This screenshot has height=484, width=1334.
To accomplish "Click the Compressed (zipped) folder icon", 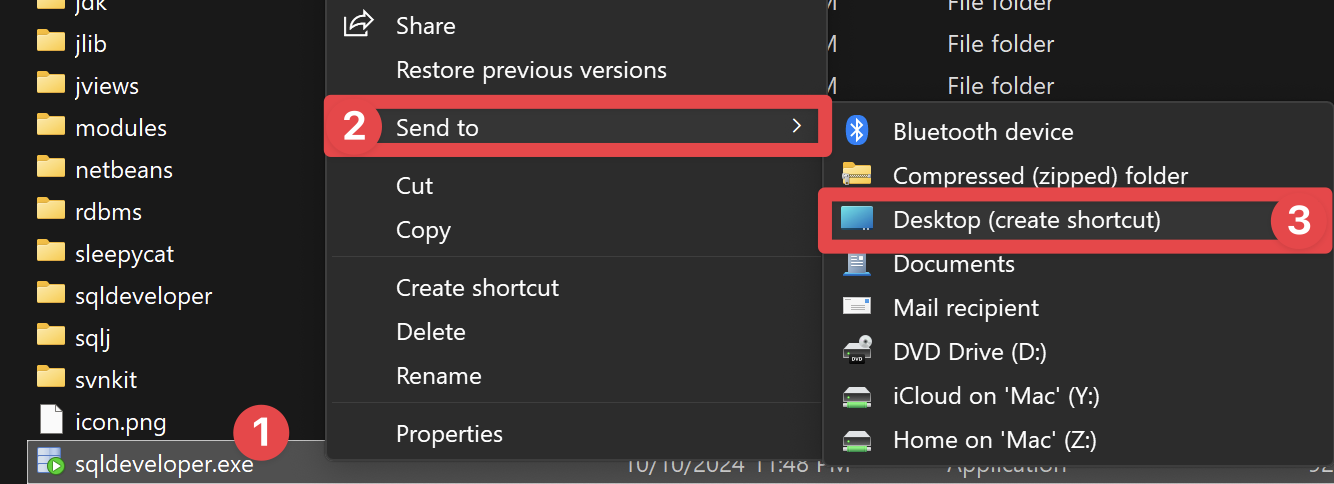I will point(857,175).
